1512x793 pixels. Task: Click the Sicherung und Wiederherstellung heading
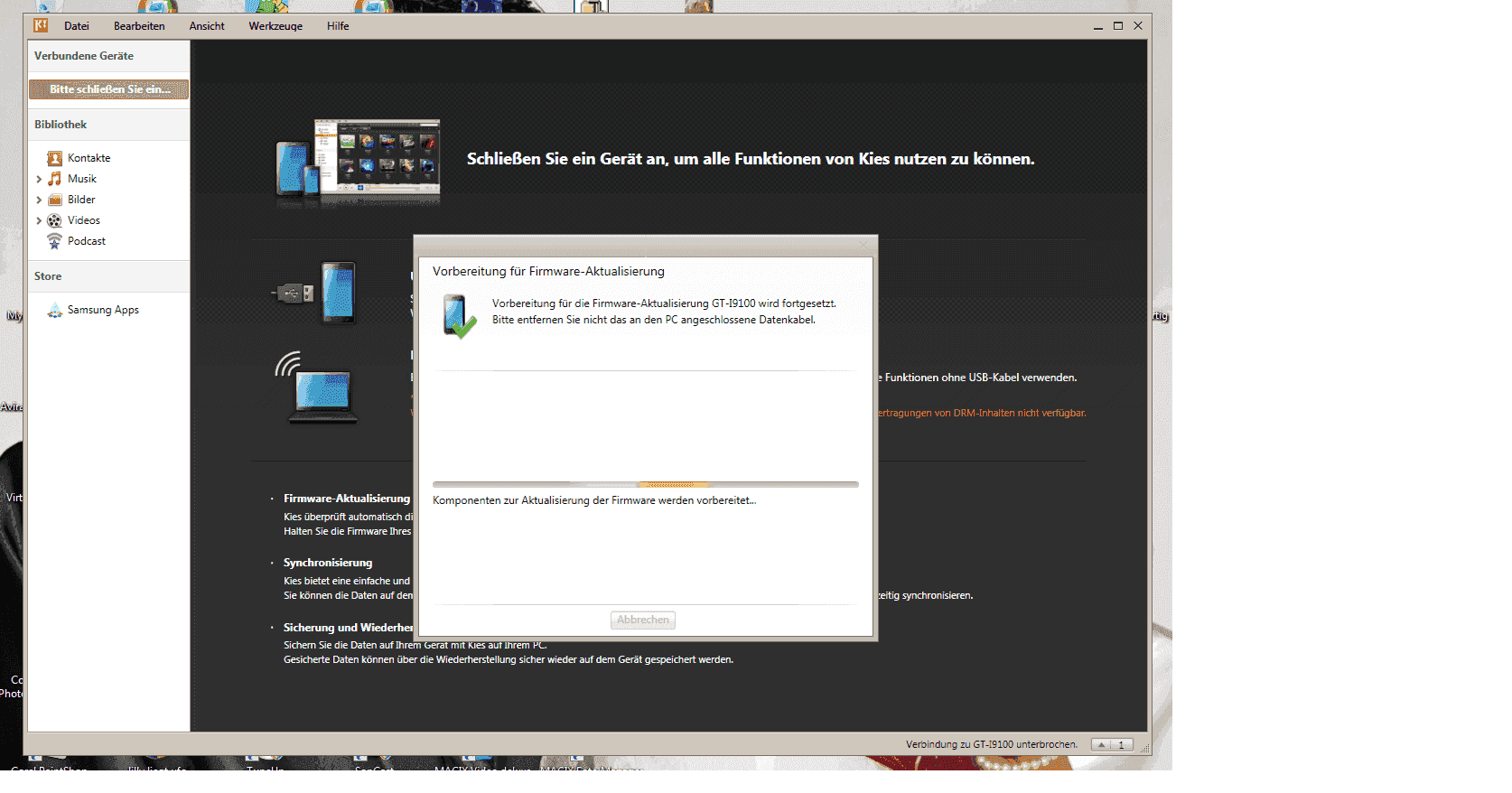[x=348, y=628]
